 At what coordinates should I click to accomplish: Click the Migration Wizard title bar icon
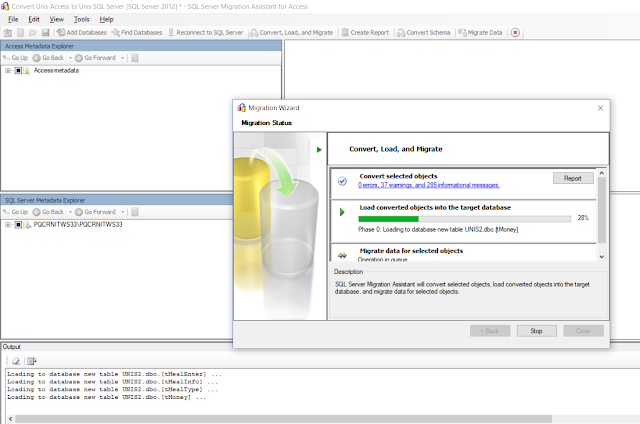pyautogui.click(x=242, y=108)
